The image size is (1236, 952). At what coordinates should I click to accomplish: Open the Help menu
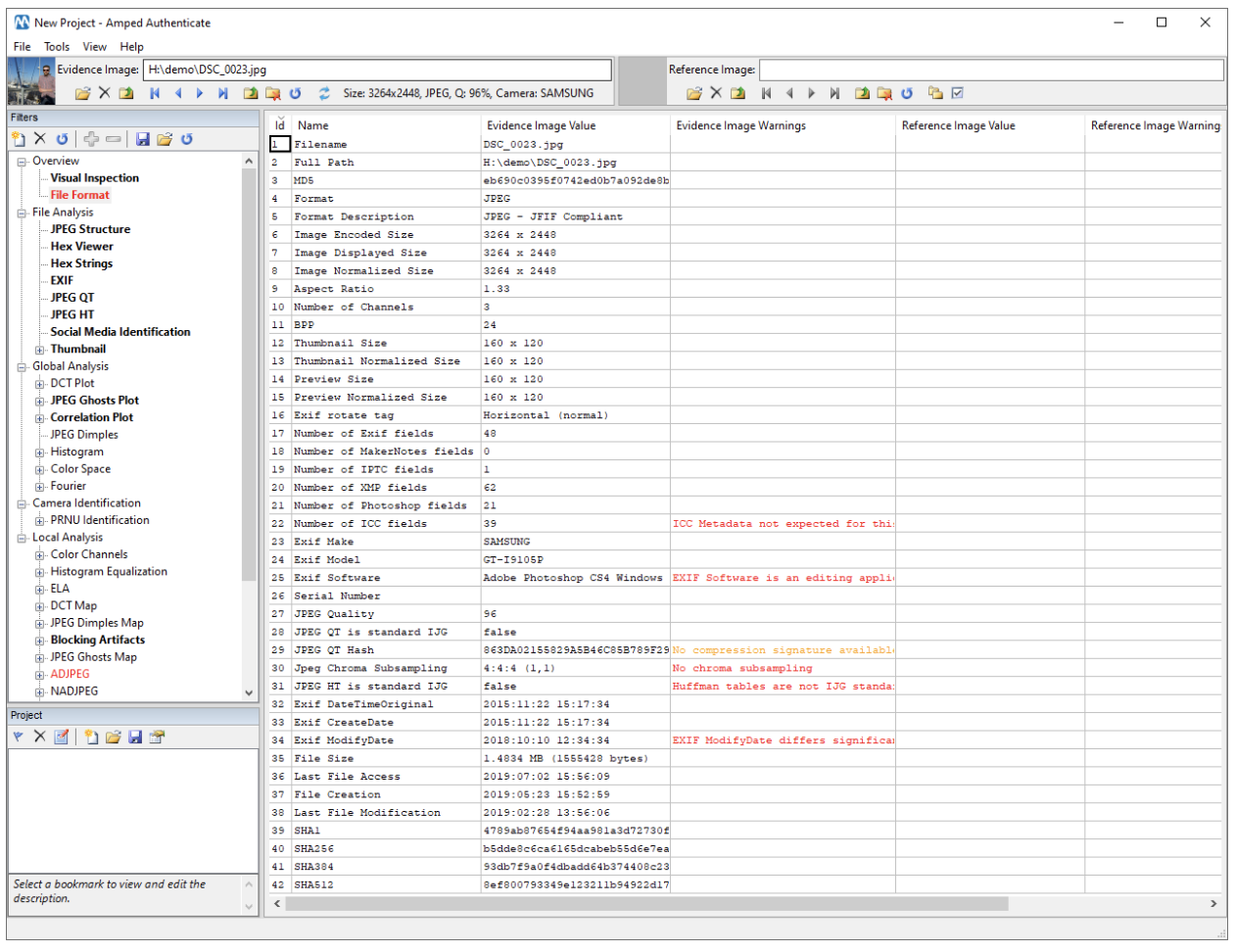tap(132, 46)
